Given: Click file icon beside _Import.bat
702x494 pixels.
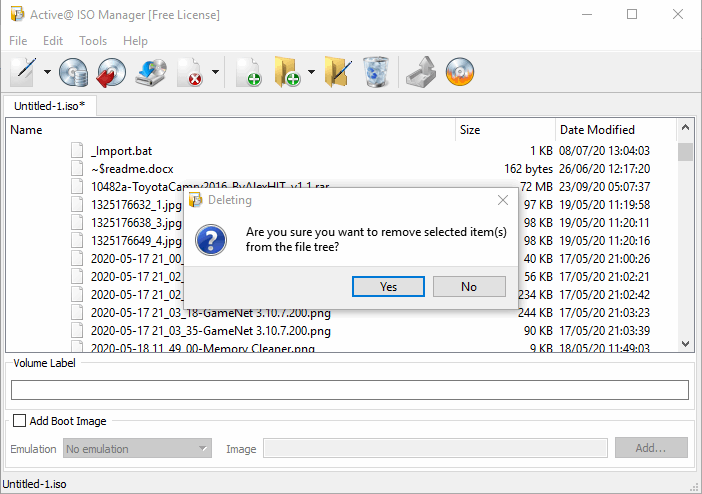Looking at the screenshot, I should coord(77,150).
